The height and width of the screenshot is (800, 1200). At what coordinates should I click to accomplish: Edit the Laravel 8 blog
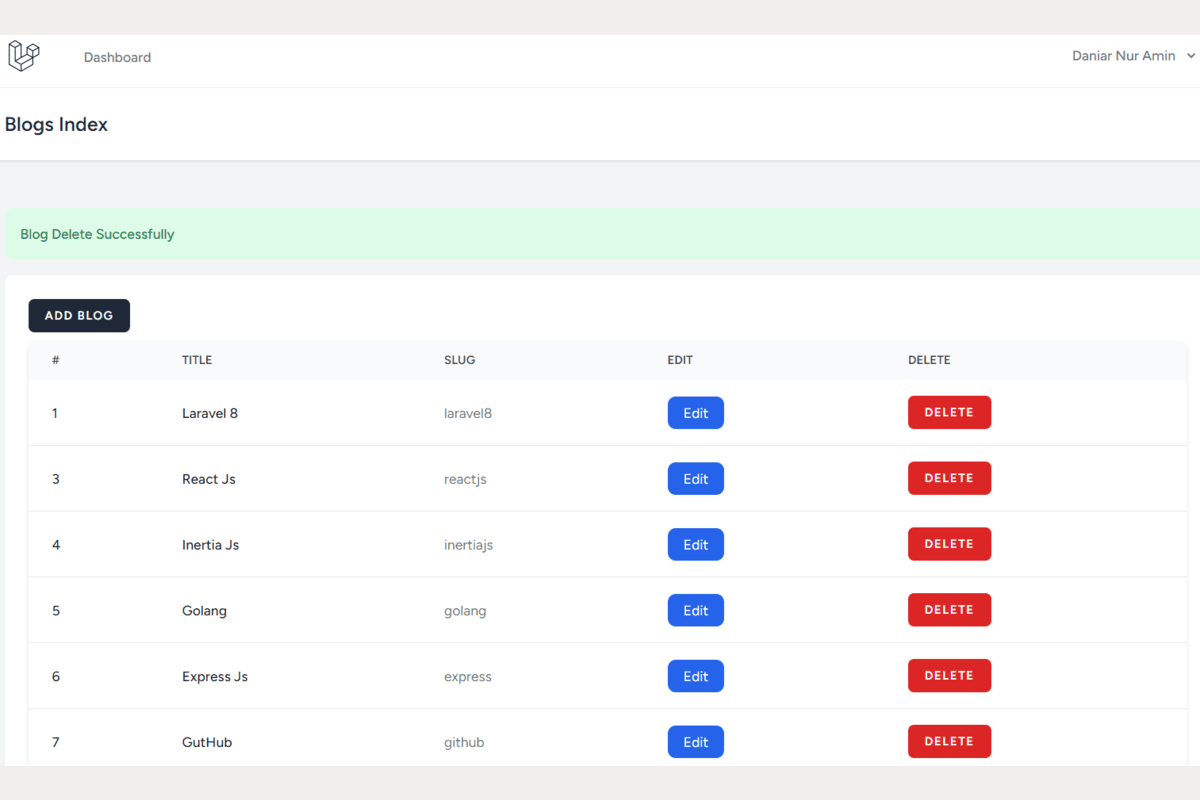click(x=695, y=413)
